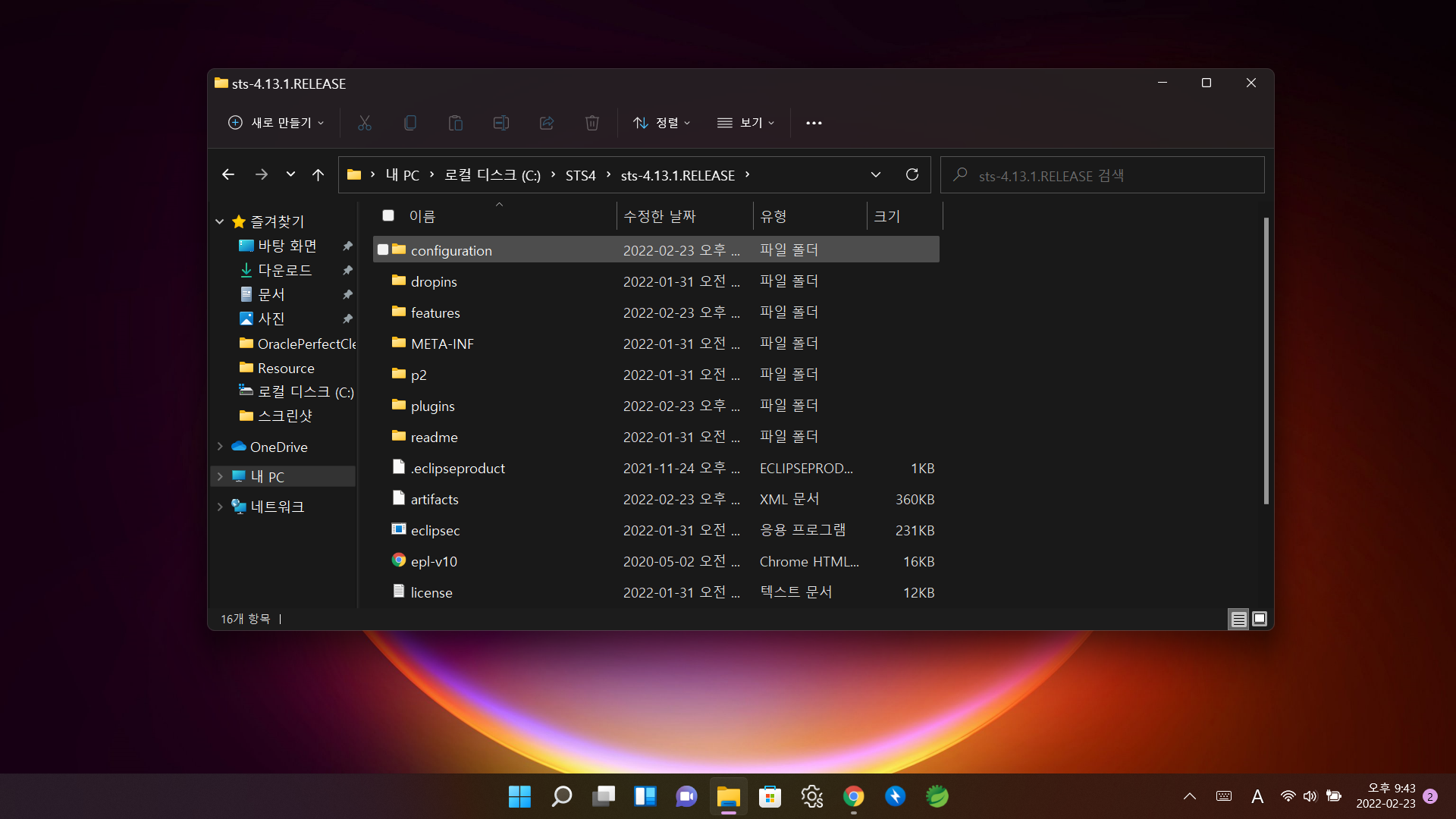Check the configuration folder checkbox
The width and height of the screenshot is (1456, 819).
(x=383, y=250)
